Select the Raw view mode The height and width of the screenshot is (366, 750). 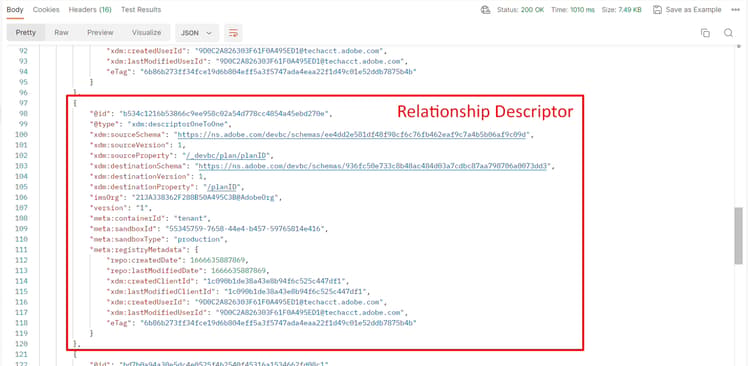click(x=61, y=33)
